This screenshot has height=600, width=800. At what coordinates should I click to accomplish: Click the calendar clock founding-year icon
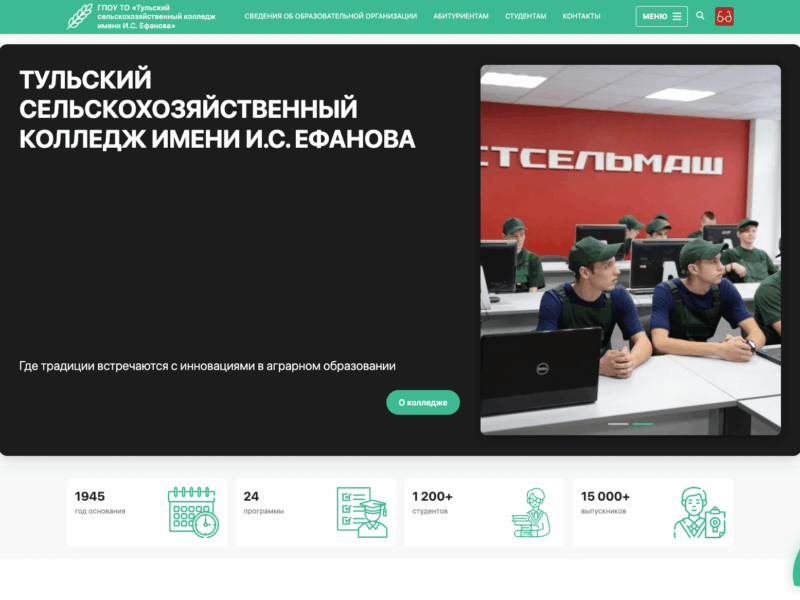point(193,512)
